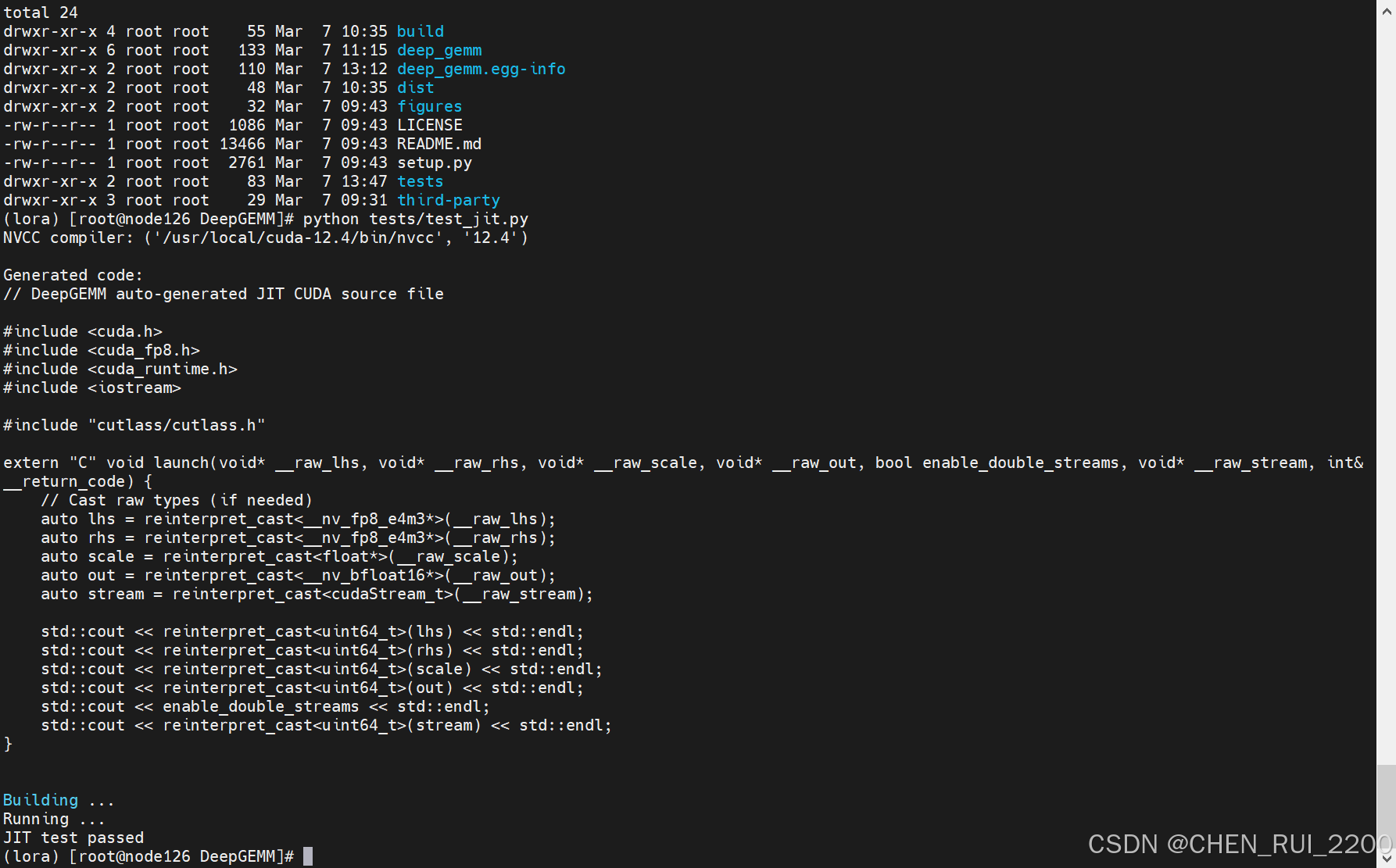Click the build directory name
This screenshot has width=1396, height=868.
point(421,31)
